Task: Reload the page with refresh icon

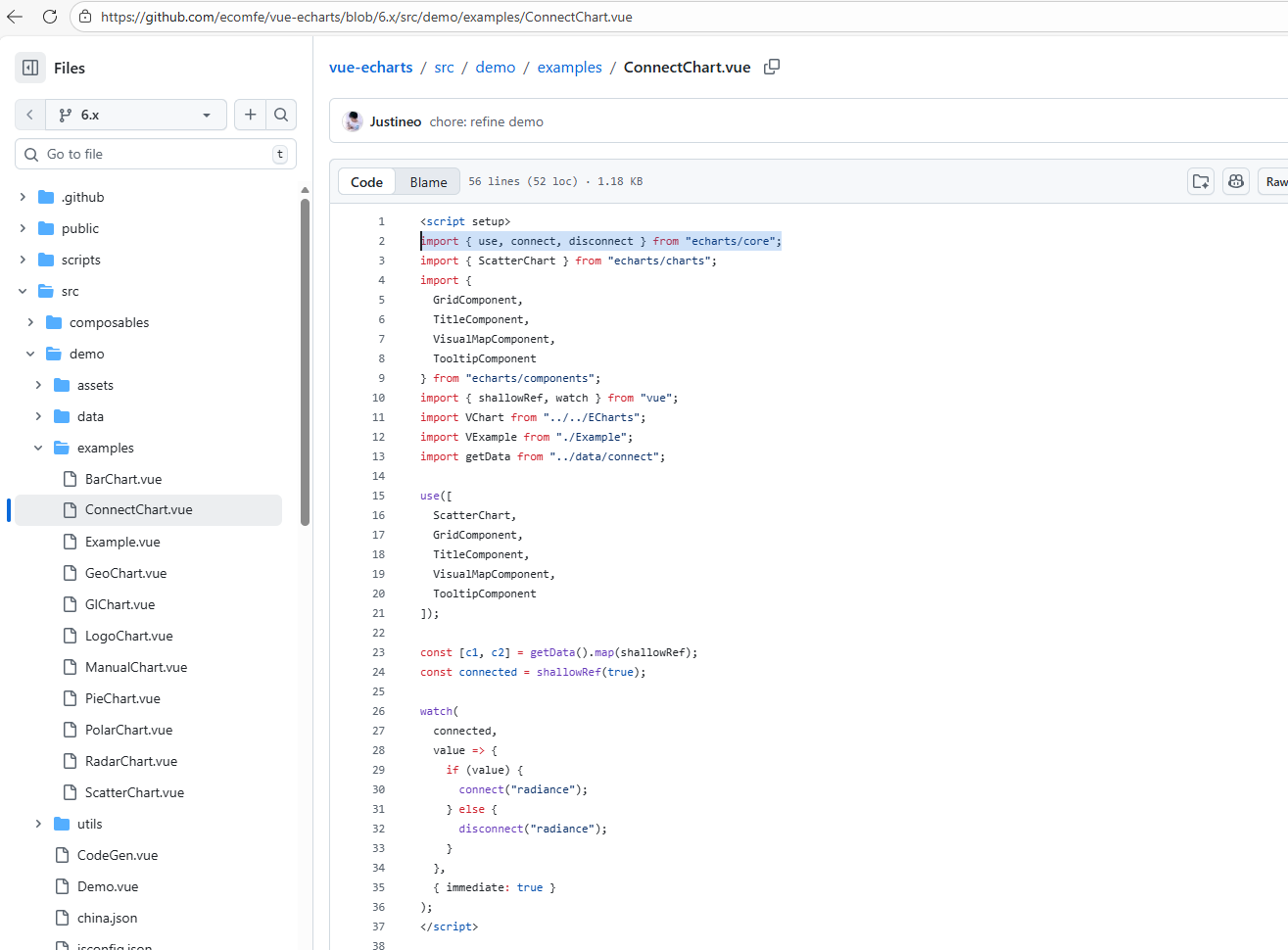Action: 50,17
